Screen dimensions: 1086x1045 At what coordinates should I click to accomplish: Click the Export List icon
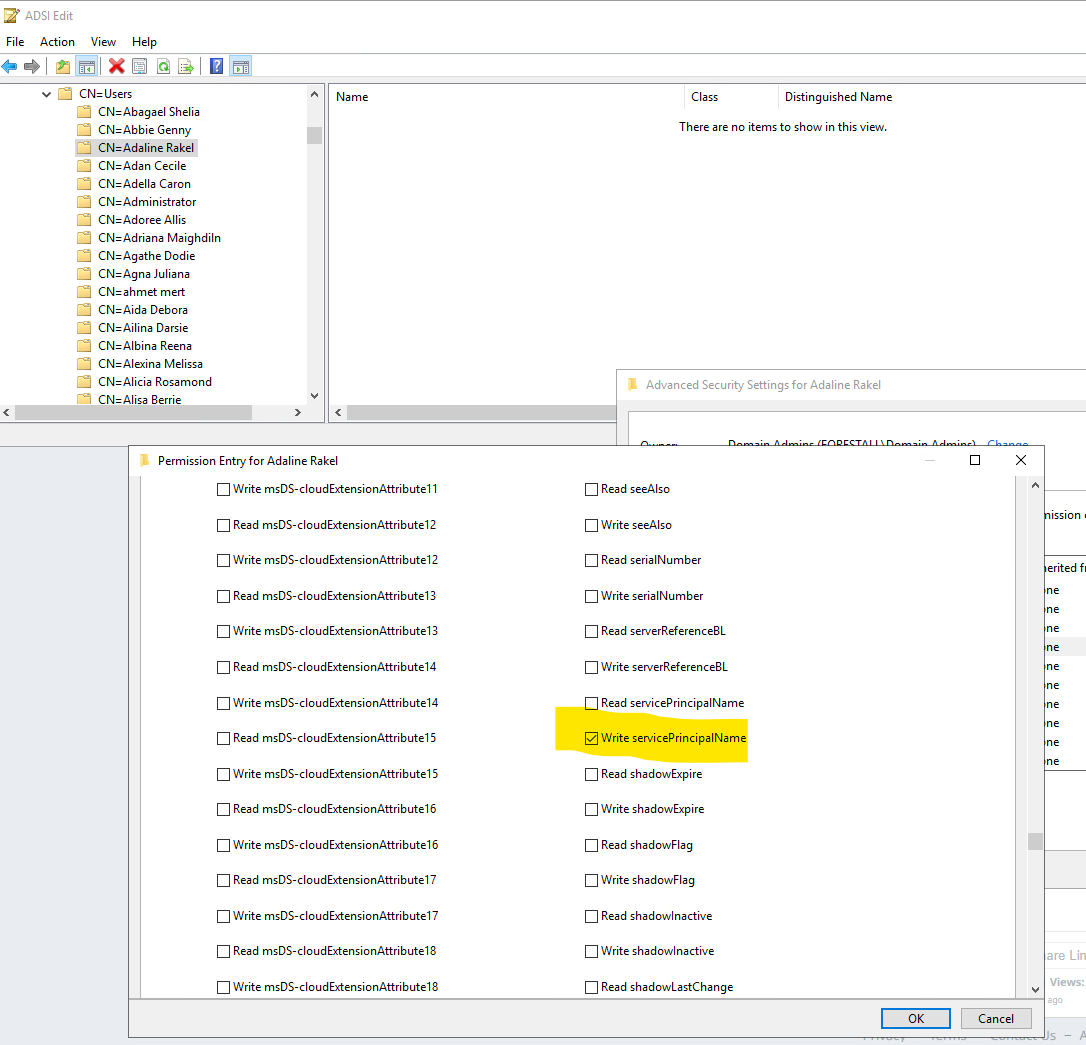click(186, 67)
